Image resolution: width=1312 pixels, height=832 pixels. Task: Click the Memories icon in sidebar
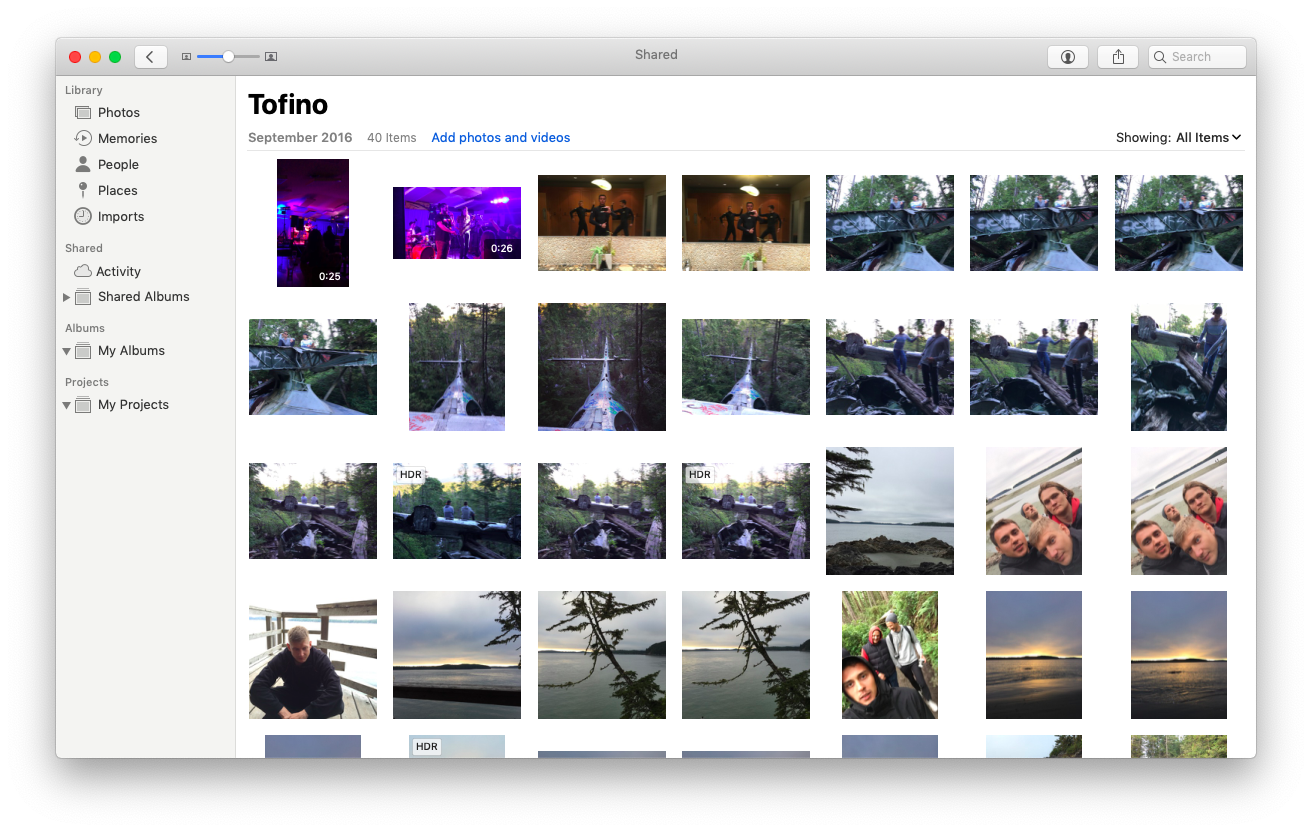coord(83,138)
